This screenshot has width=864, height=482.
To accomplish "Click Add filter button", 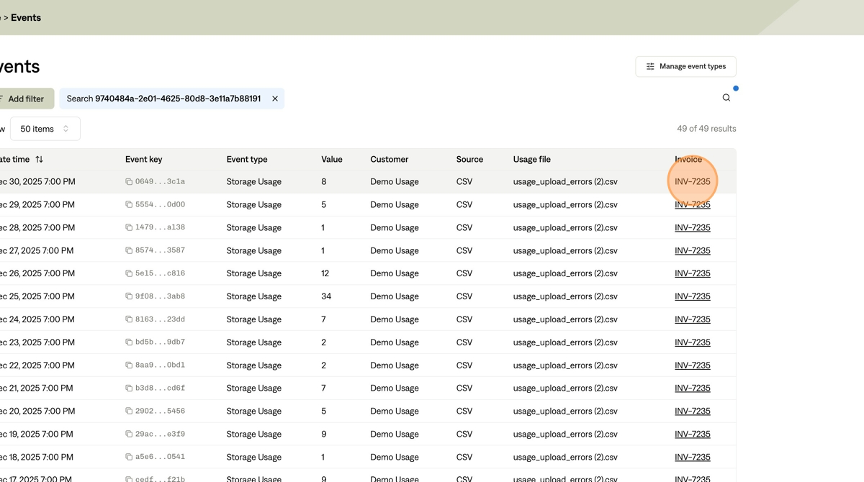I will [x=24, y=99].
